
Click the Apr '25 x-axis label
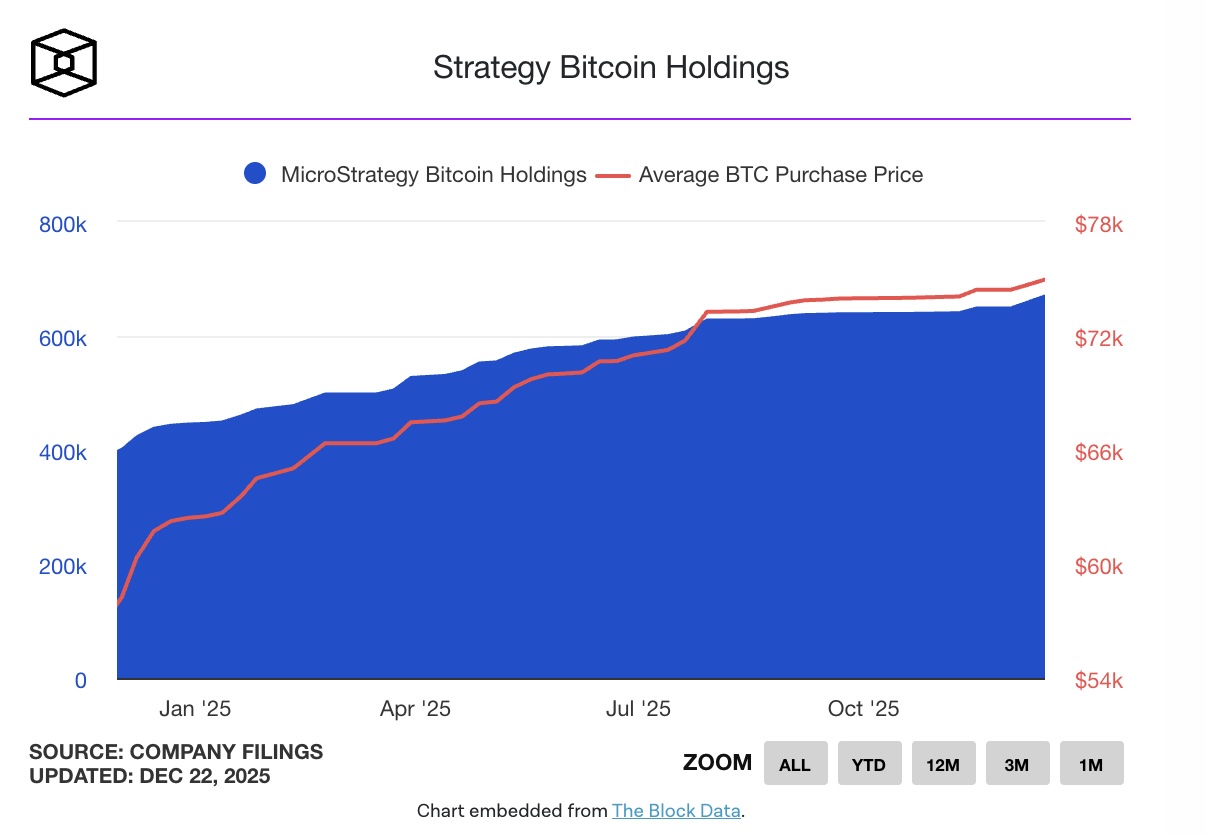click(x=415, y=709)
